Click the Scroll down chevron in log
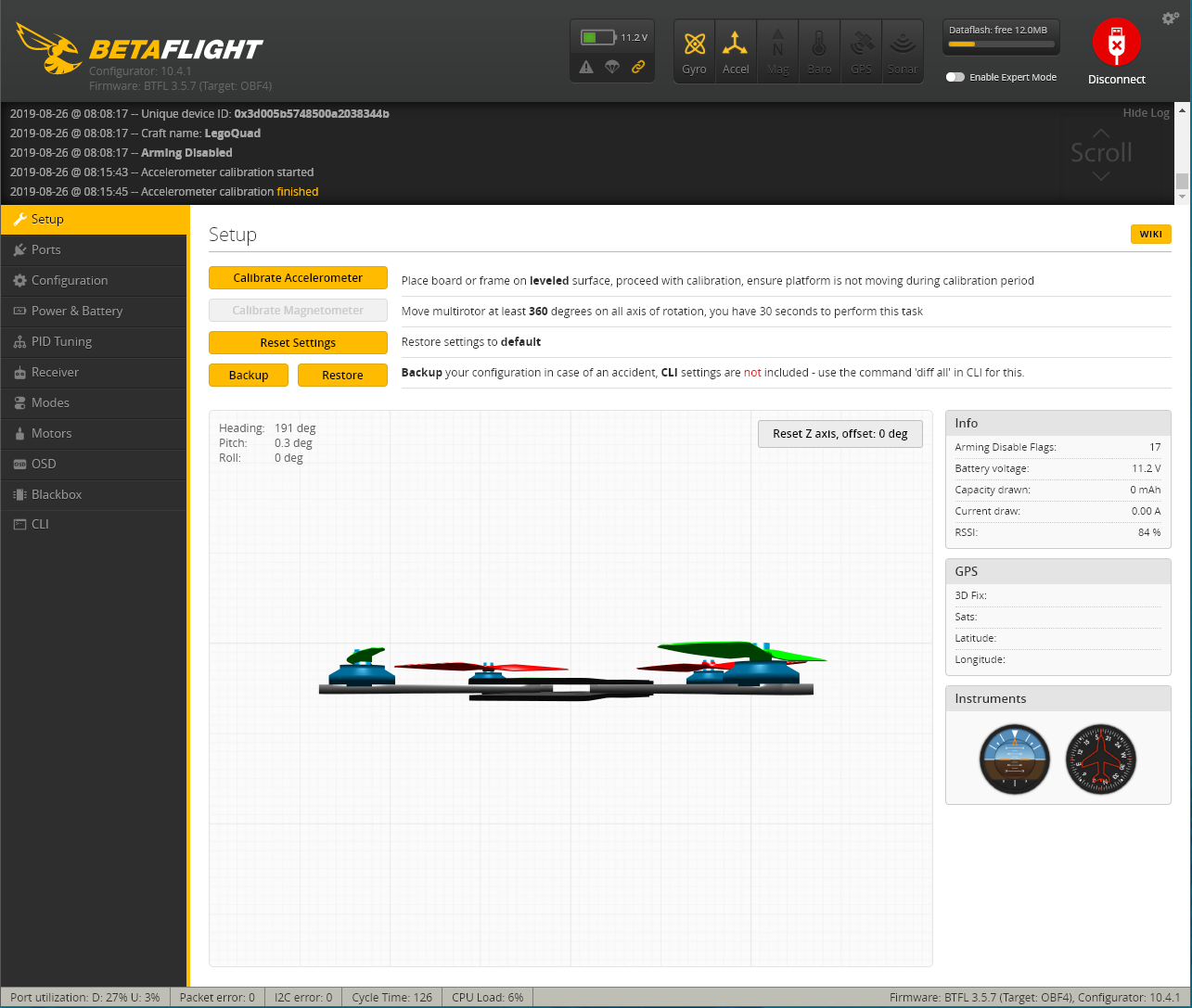 (1101, 176)
